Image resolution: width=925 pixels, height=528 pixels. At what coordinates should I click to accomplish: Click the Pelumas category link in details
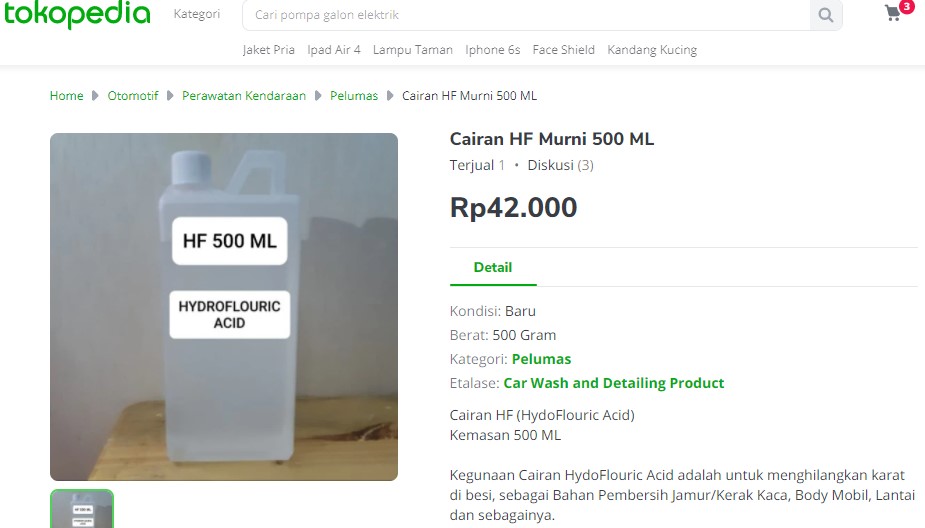541,359
